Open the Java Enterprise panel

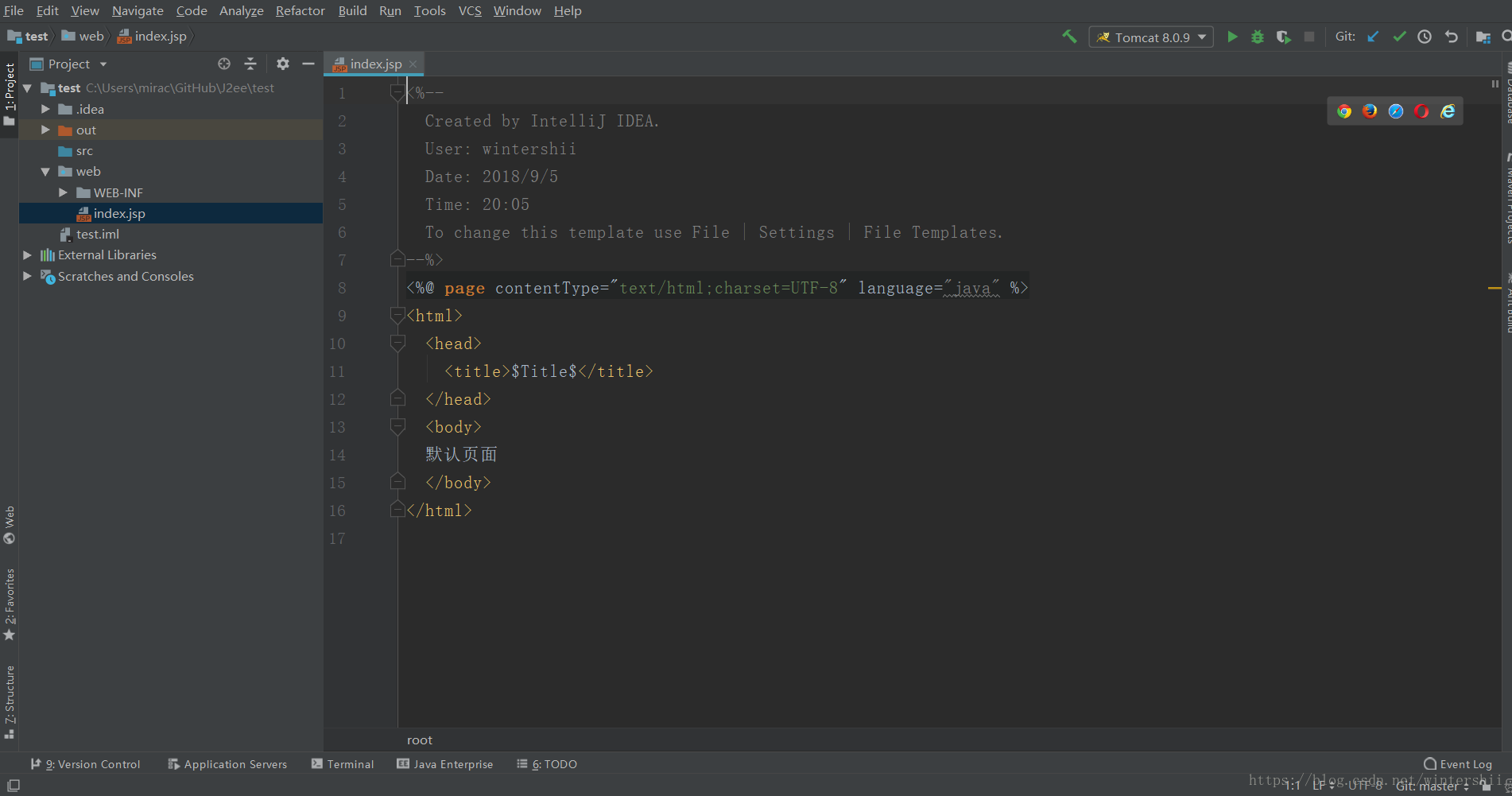pos(445,764)
